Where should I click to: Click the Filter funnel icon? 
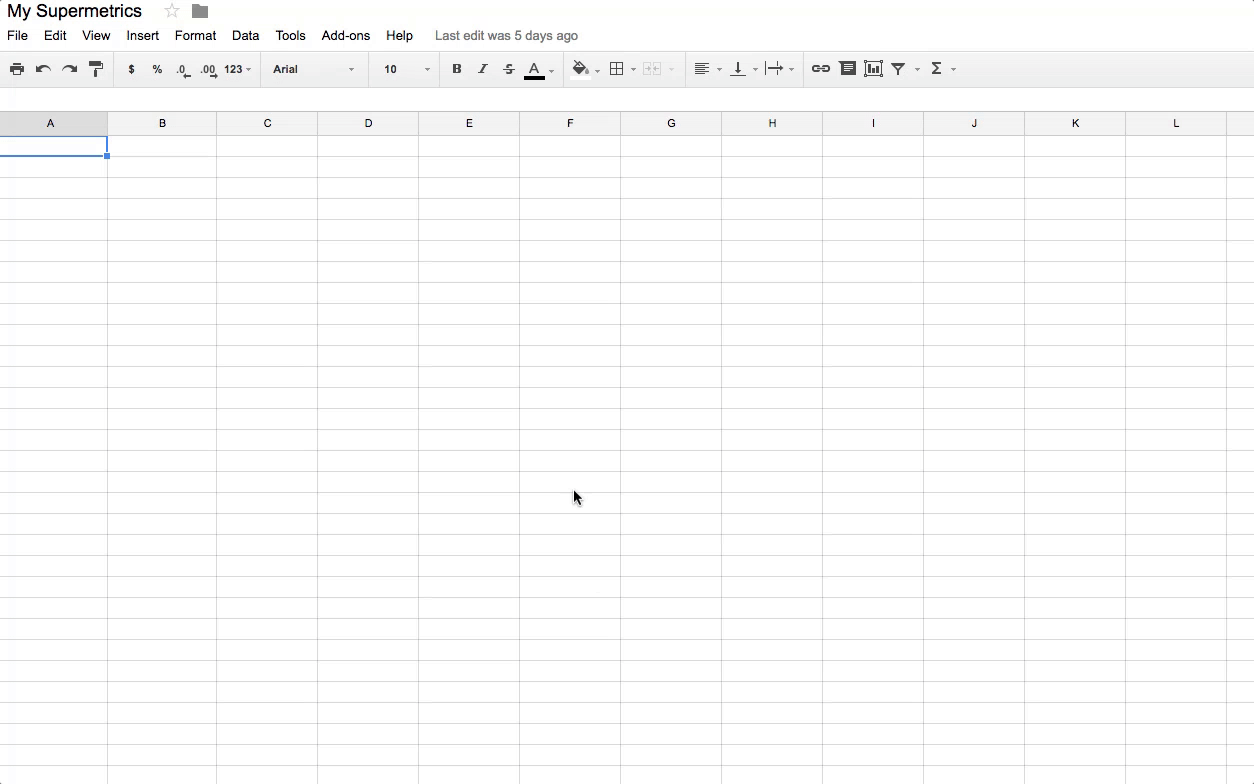tap(898, 69)
